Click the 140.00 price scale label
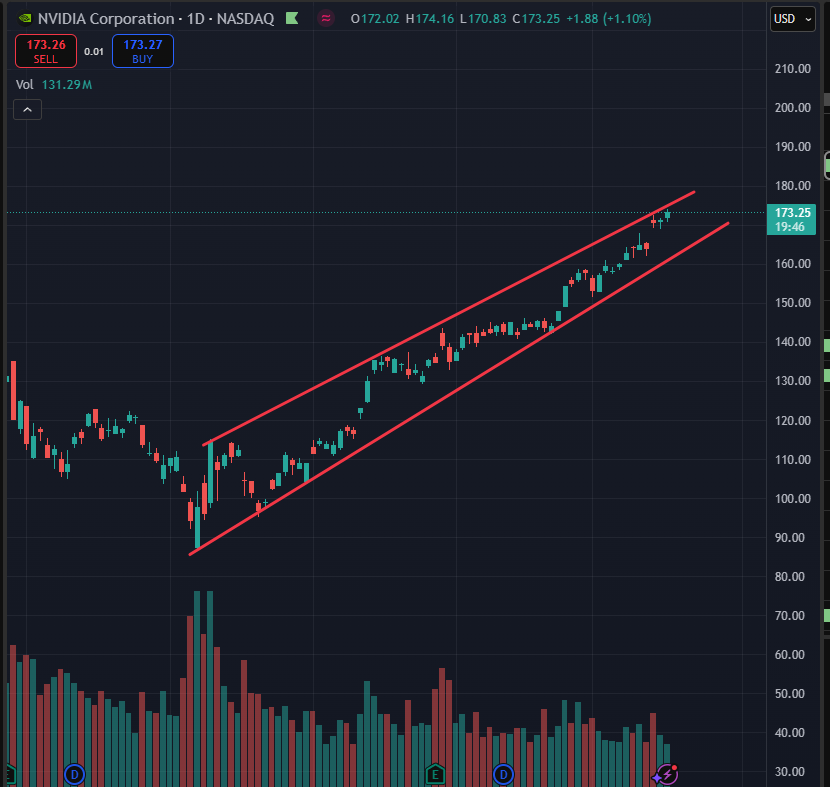Viewport: 830px width, 787px height. 792,342
